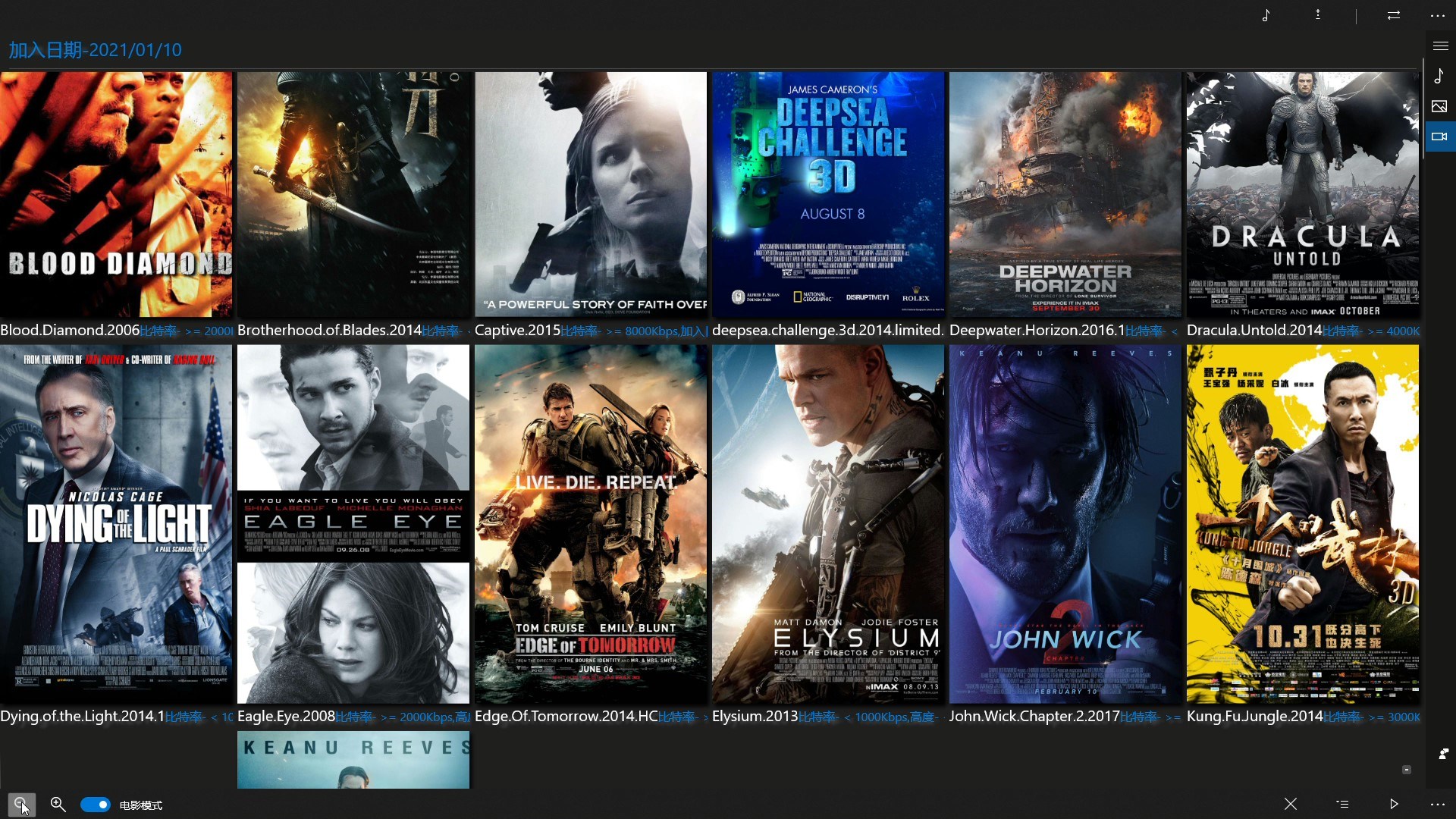Select the John Wick Chapter 2 poster

click(1065, 523)
